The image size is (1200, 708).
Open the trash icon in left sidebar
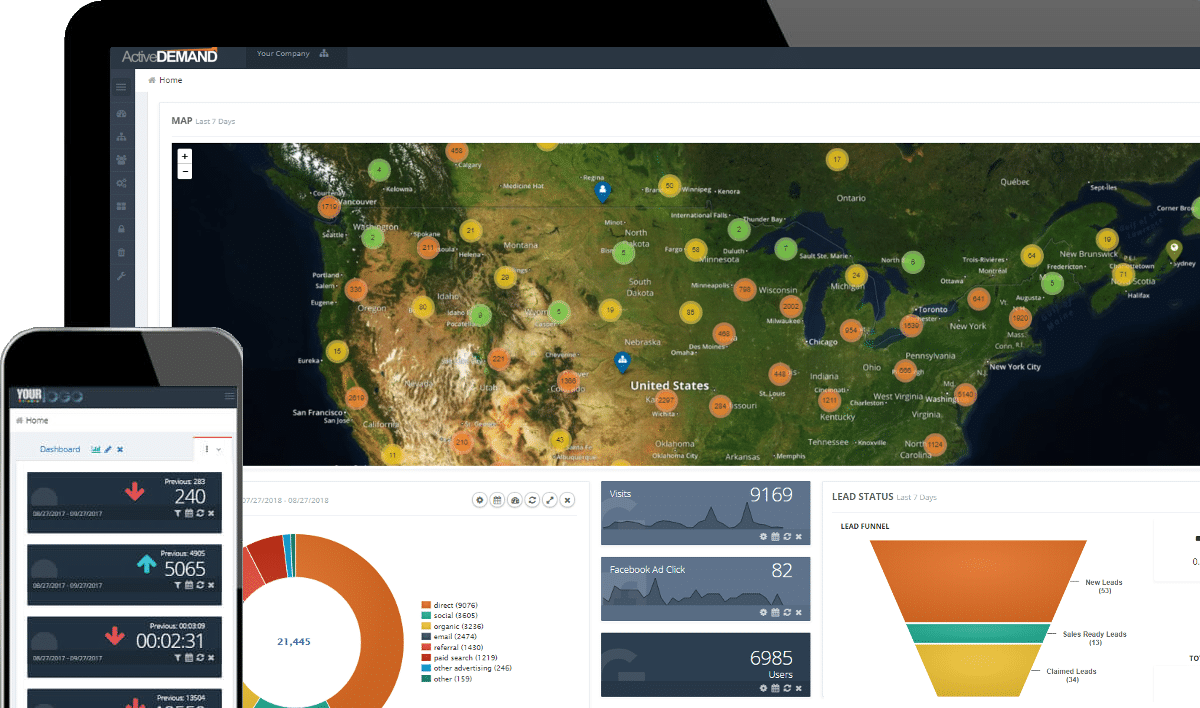[121, 252]
